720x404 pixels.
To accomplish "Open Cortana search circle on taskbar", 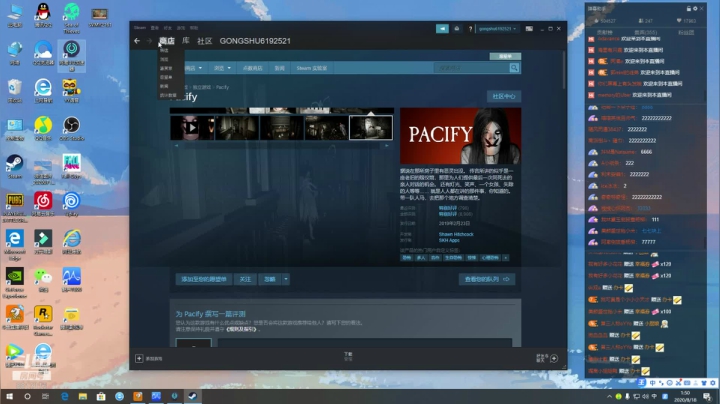I will [x=27, y=396].
